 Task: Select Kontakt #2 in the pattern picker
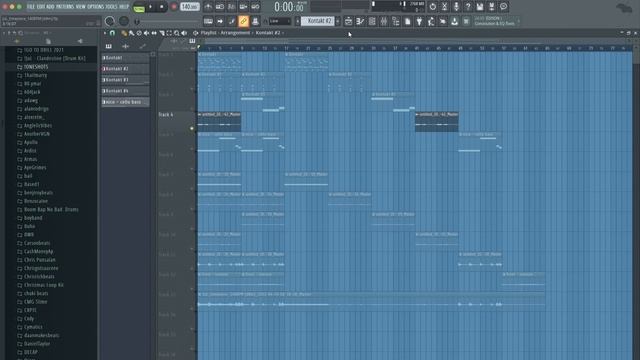tap(125, 69)
